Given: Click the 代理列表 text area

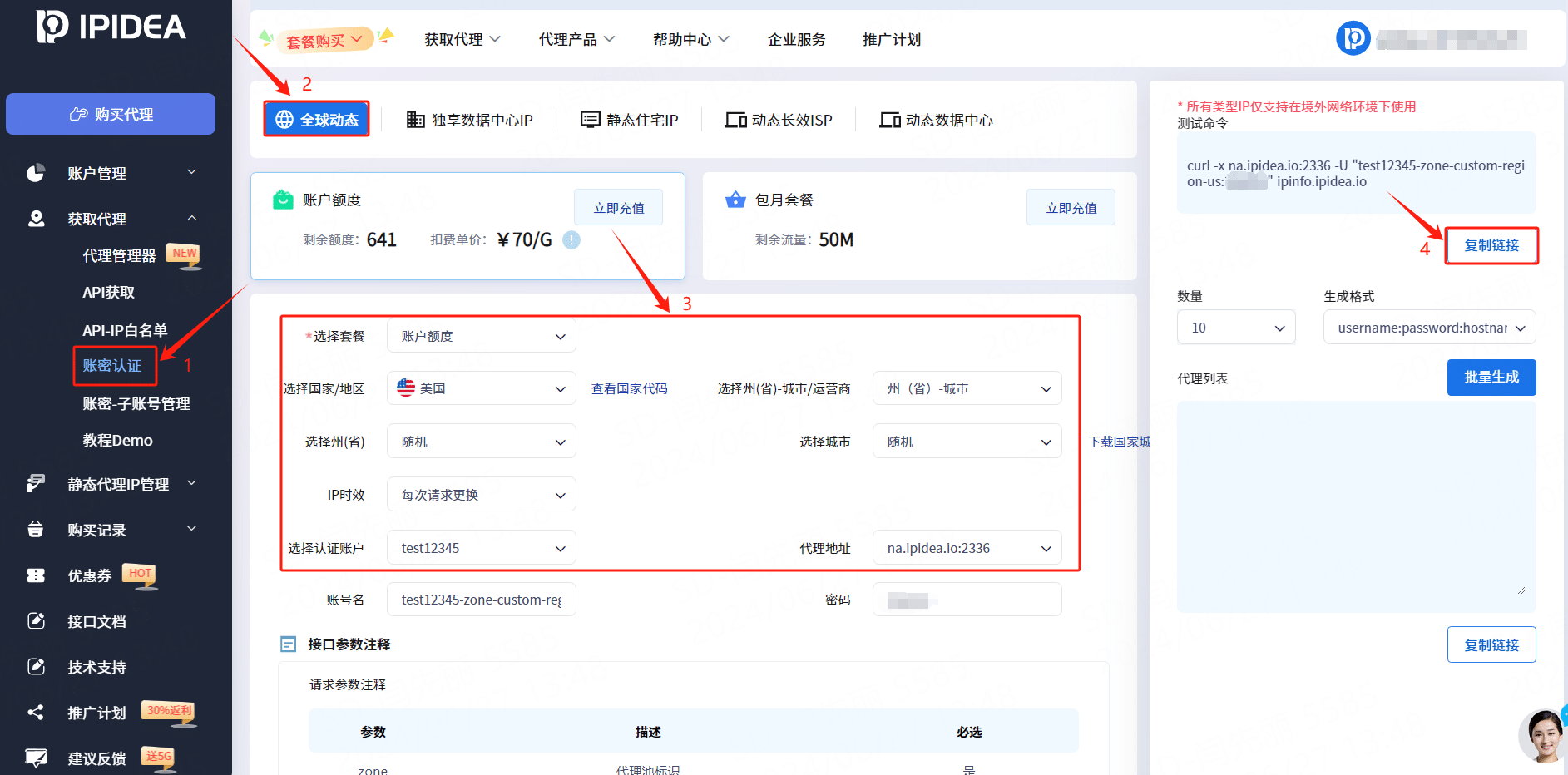Looking at the screenshot, I should tap(1356, 507).
